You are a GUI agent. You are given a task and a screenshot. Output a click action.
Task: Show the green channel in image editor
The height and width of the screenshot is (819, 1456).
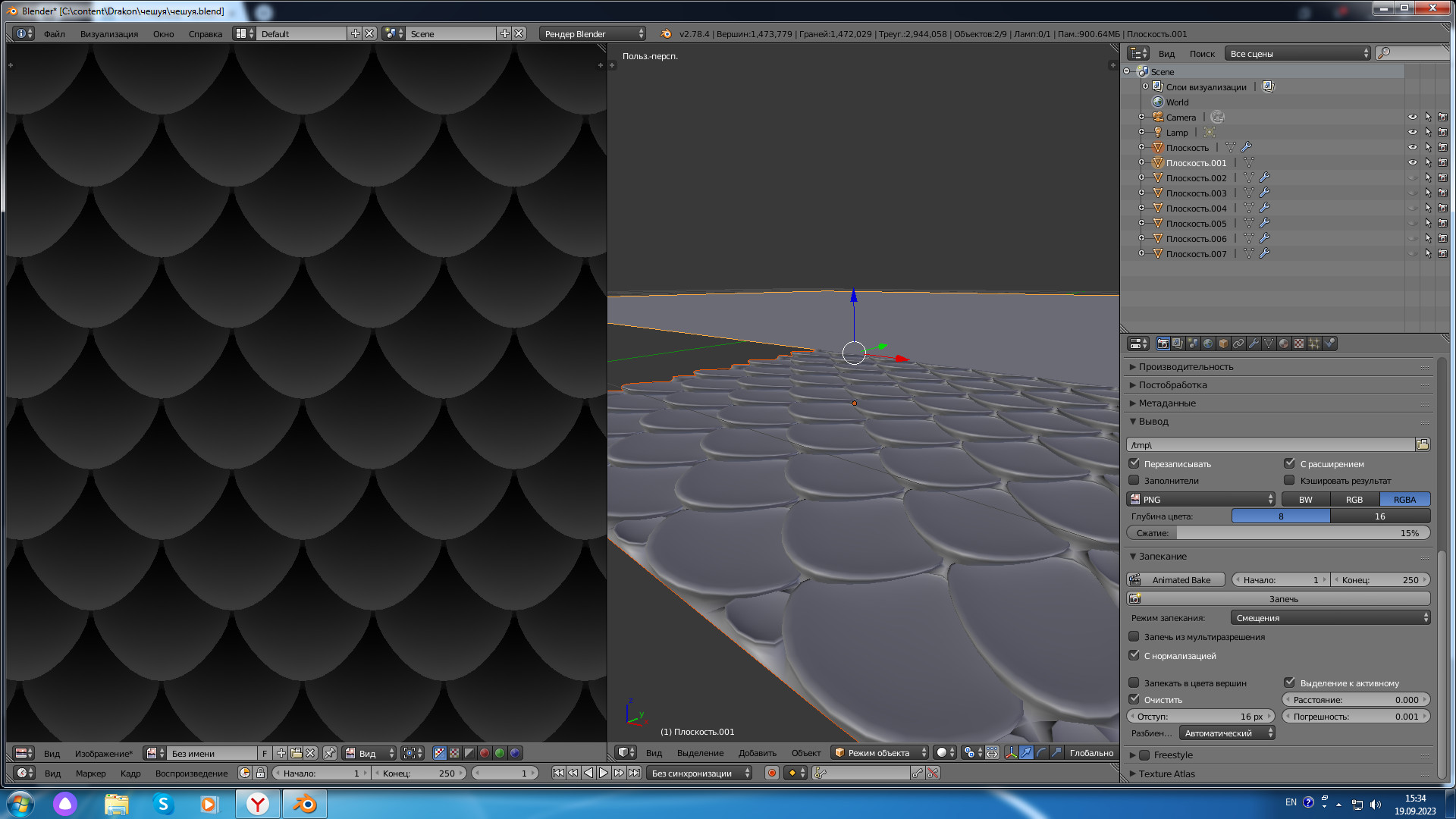coord(500,753)
